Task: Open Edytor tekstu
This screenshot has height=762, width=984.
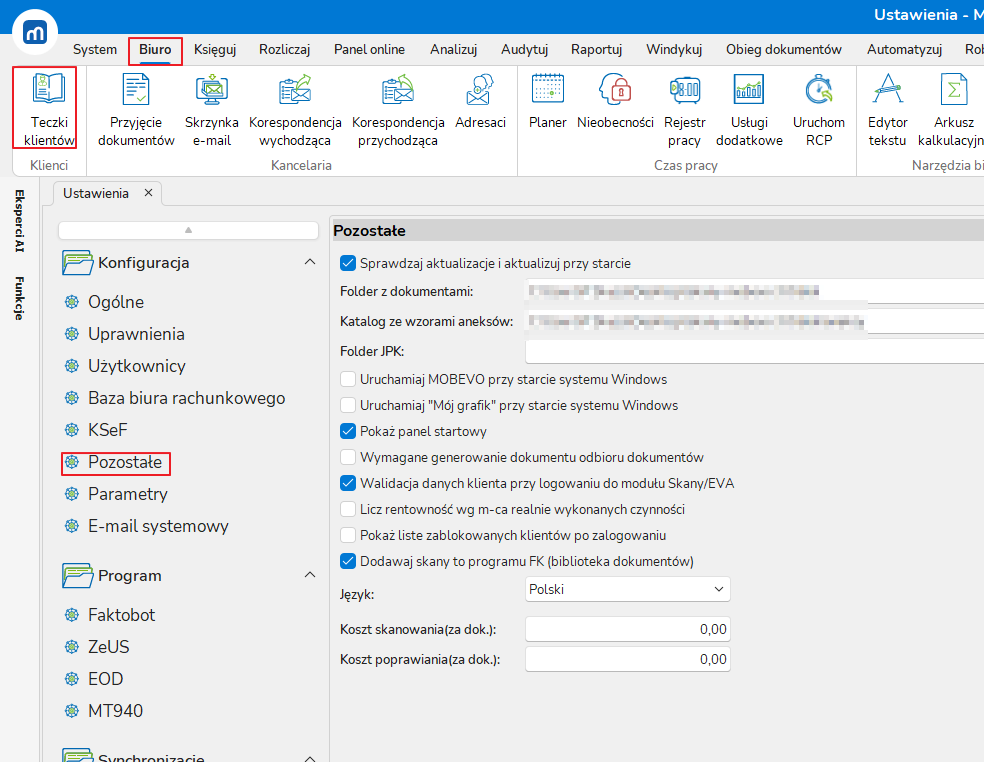Action: [x=887, y=109]
